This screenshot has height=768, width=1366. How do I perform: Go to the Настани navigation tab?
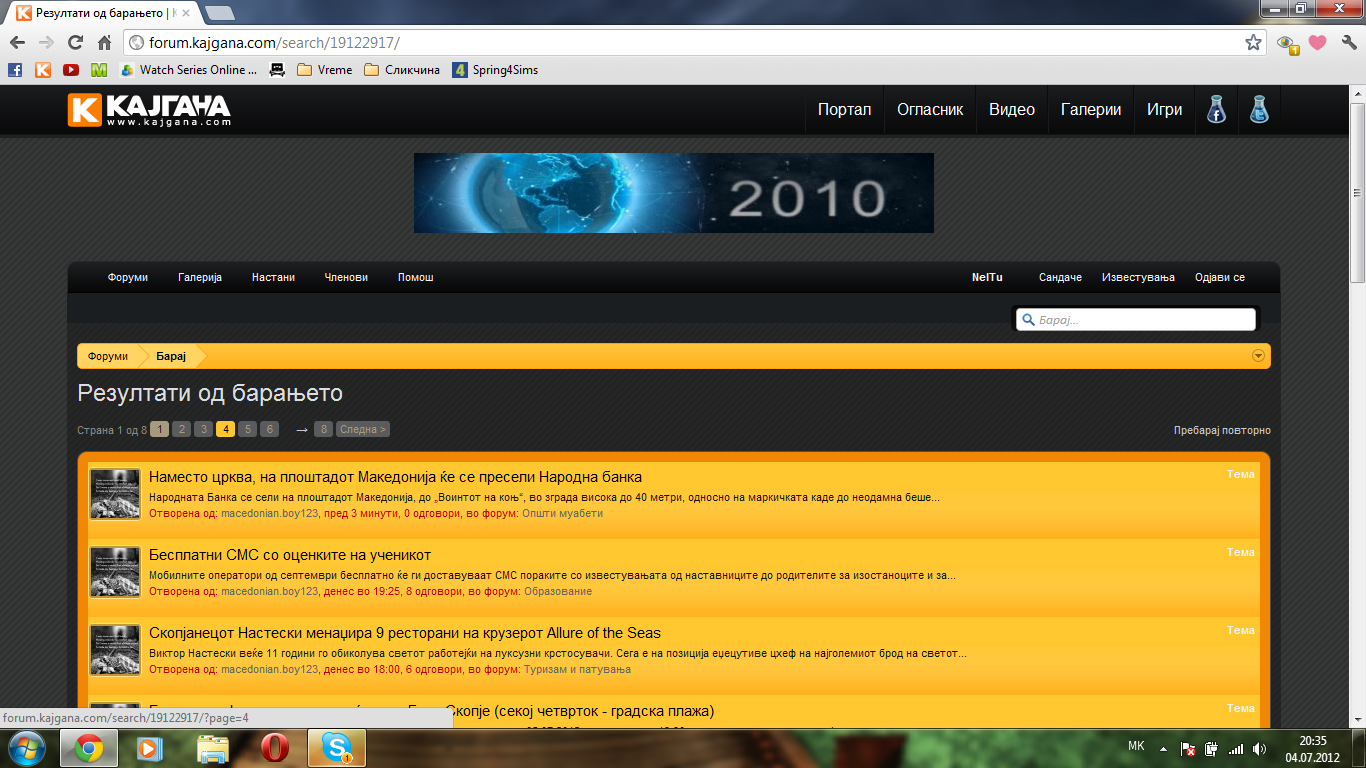coord(273,277)
